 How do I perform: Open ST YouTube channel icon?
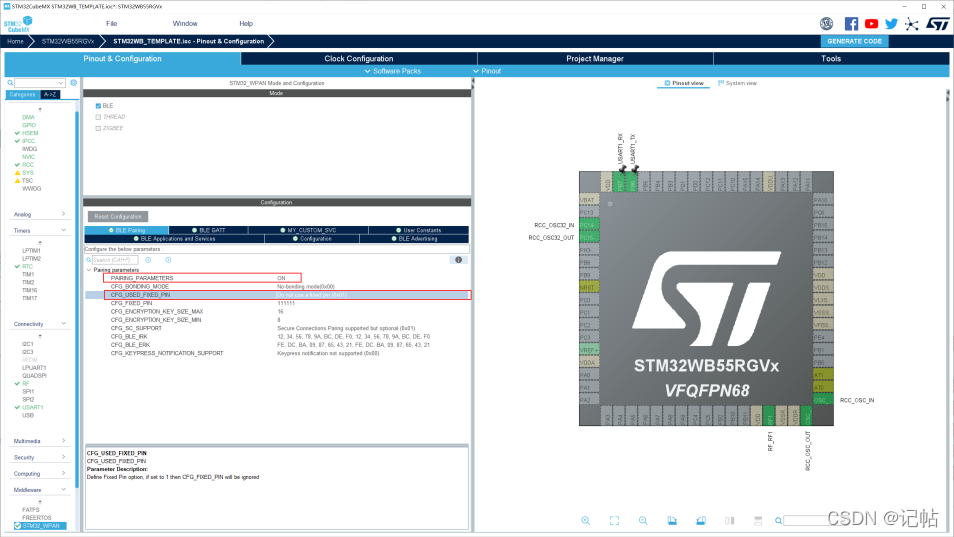[x=871, y=24]
